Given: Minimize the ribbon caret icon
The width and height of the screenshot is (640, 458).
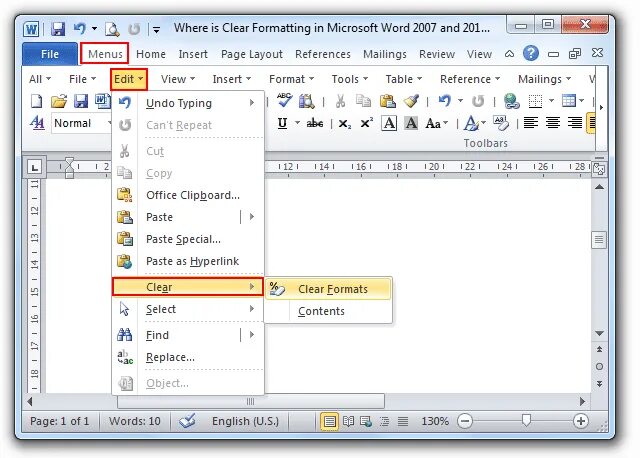Looking at the screenshot, I should pyautogui.click(x=509, y=53).
